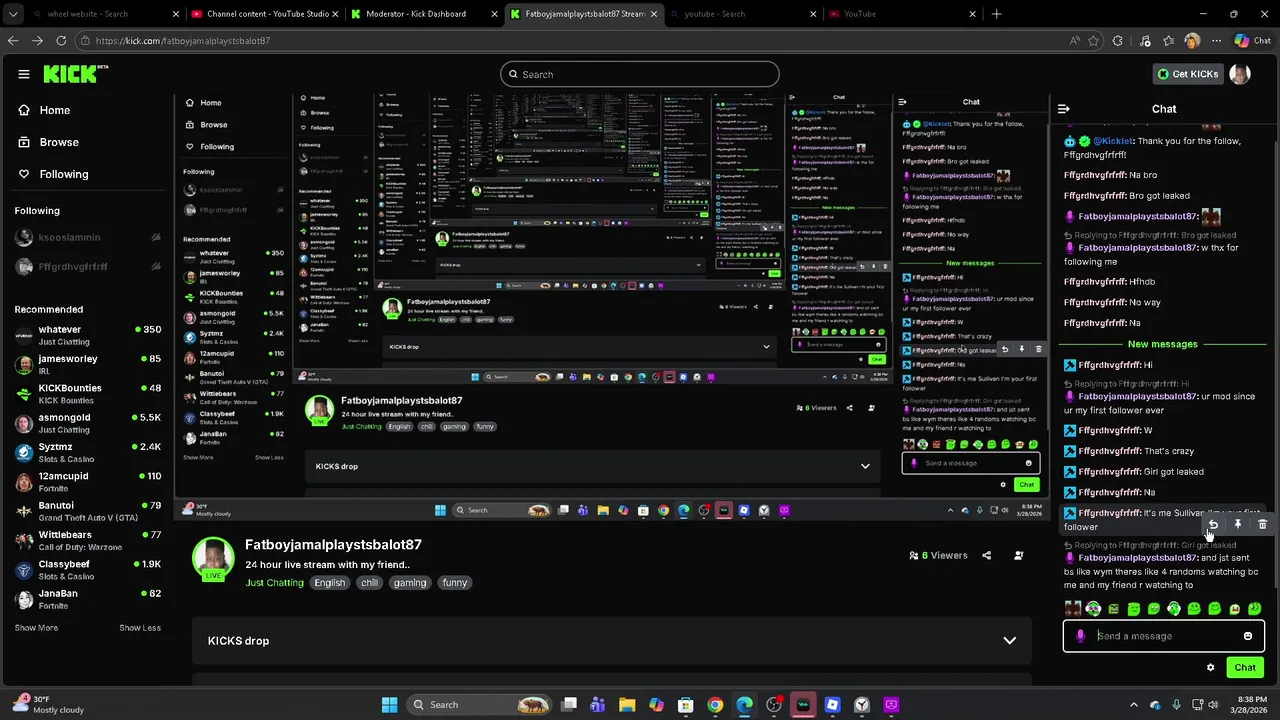The height and width of the screenshot is (720, 1280).
Task: Open recommended channel KICKBounties
Action: (x=88, y=393)
